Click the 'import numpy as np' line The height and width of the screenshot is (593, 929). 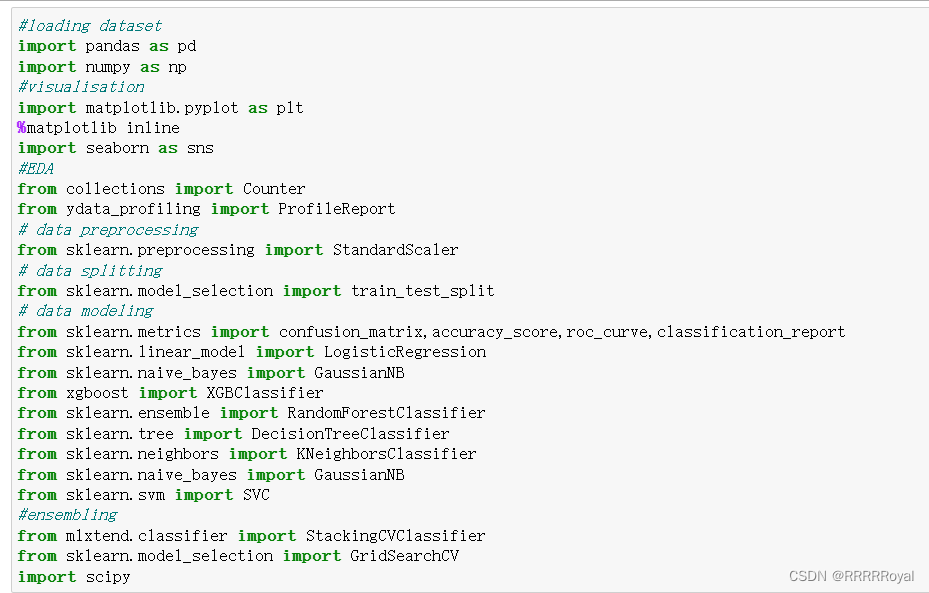(x=102, y=67)
